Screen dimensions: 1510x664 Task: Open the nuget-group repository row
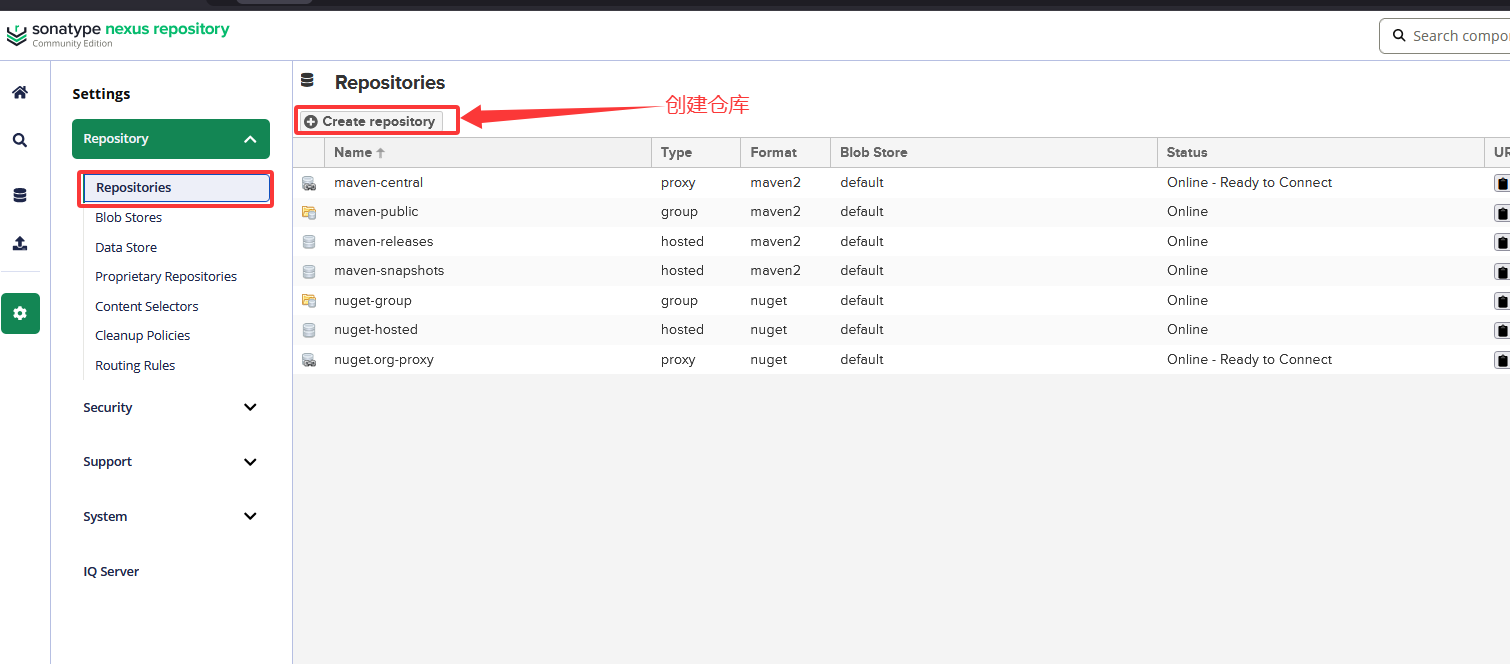point(901,301)
